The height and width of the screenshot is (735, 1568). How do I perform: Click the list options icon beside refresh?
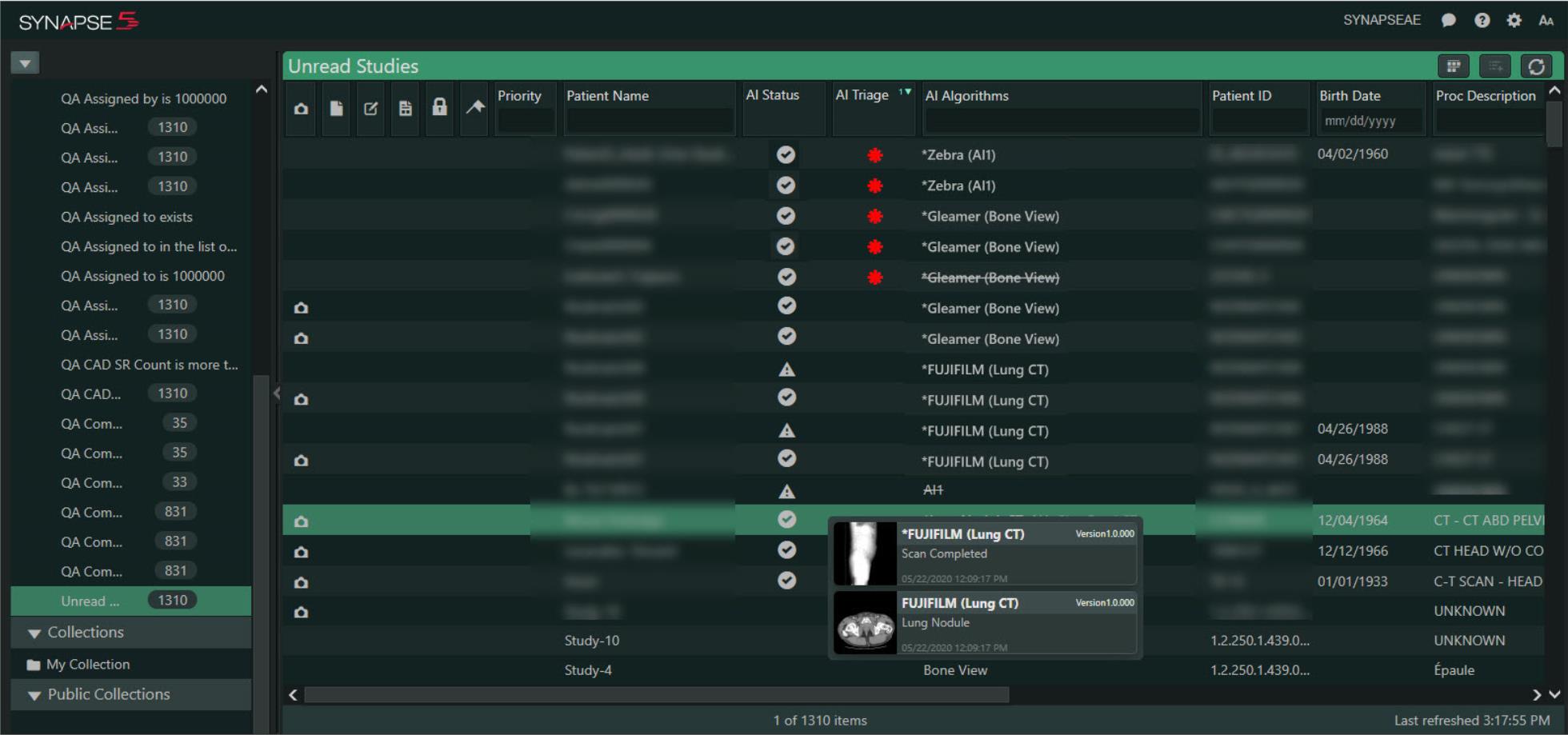[1494, 66]
